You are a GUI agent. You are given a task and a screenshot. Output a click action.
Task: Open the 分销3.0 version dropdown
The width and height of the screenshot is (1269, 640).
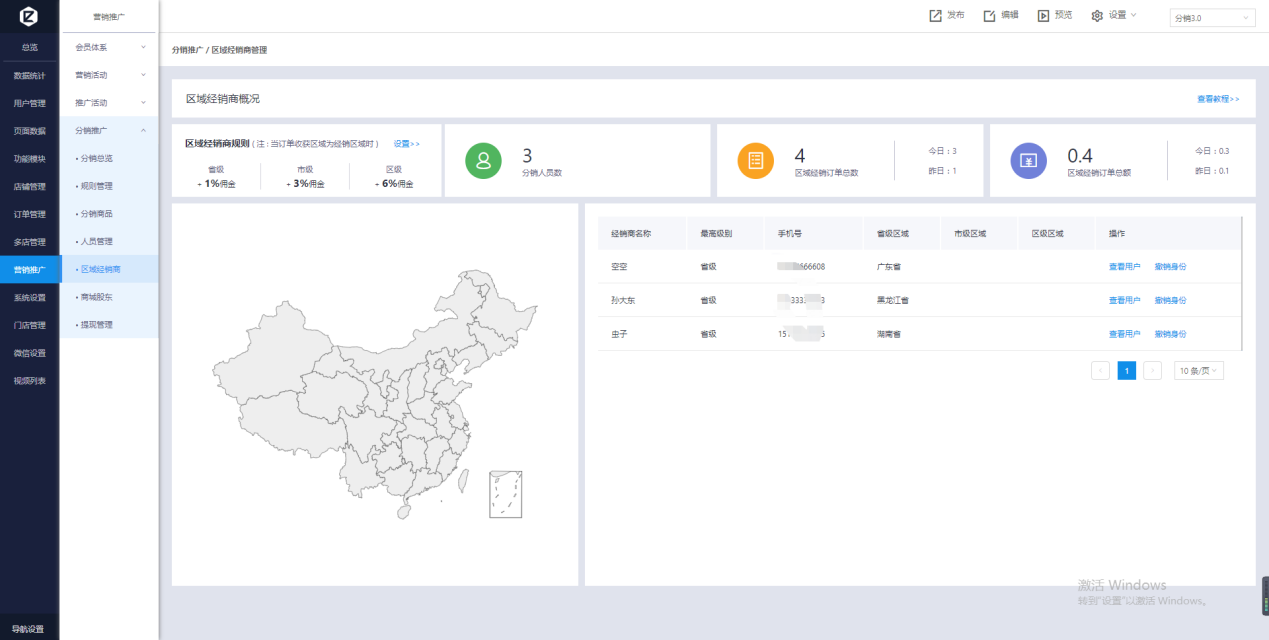point(1212,18)
